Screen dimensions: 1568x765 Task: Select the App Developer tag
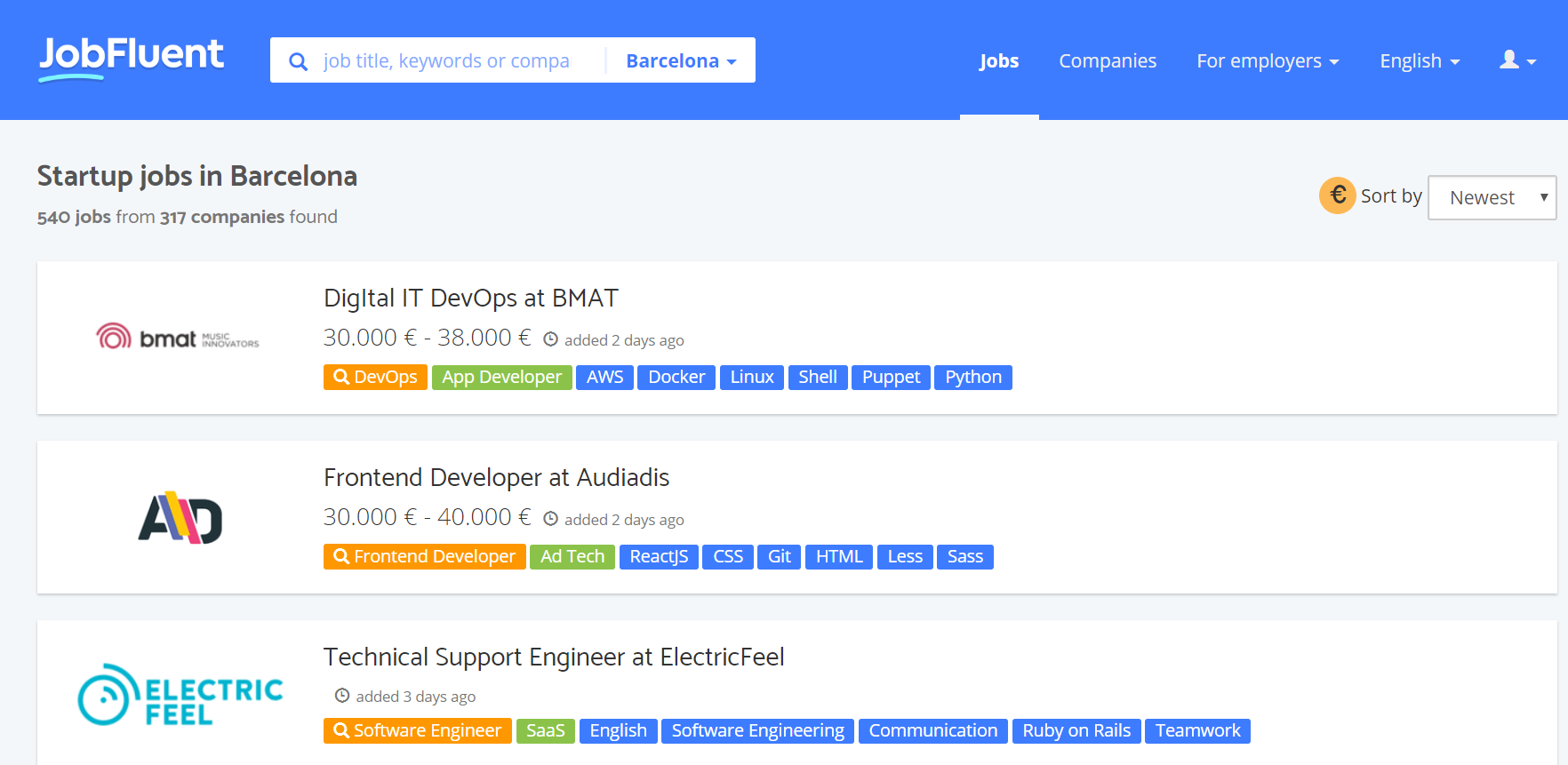[502, 378]
